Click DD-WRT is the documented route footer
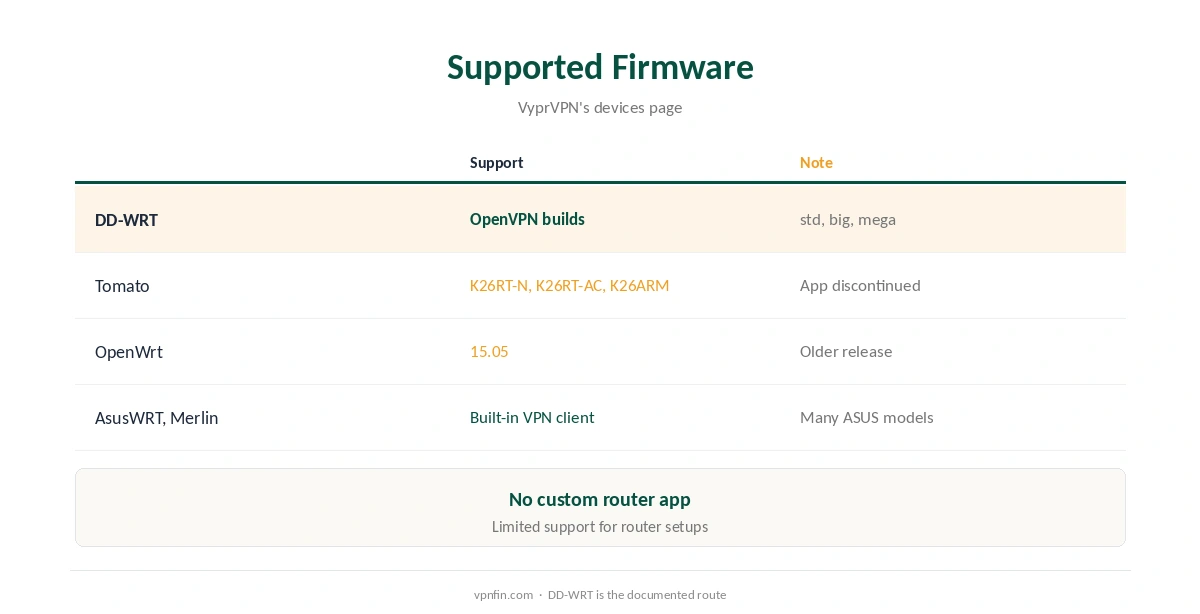 coord(637,595)
